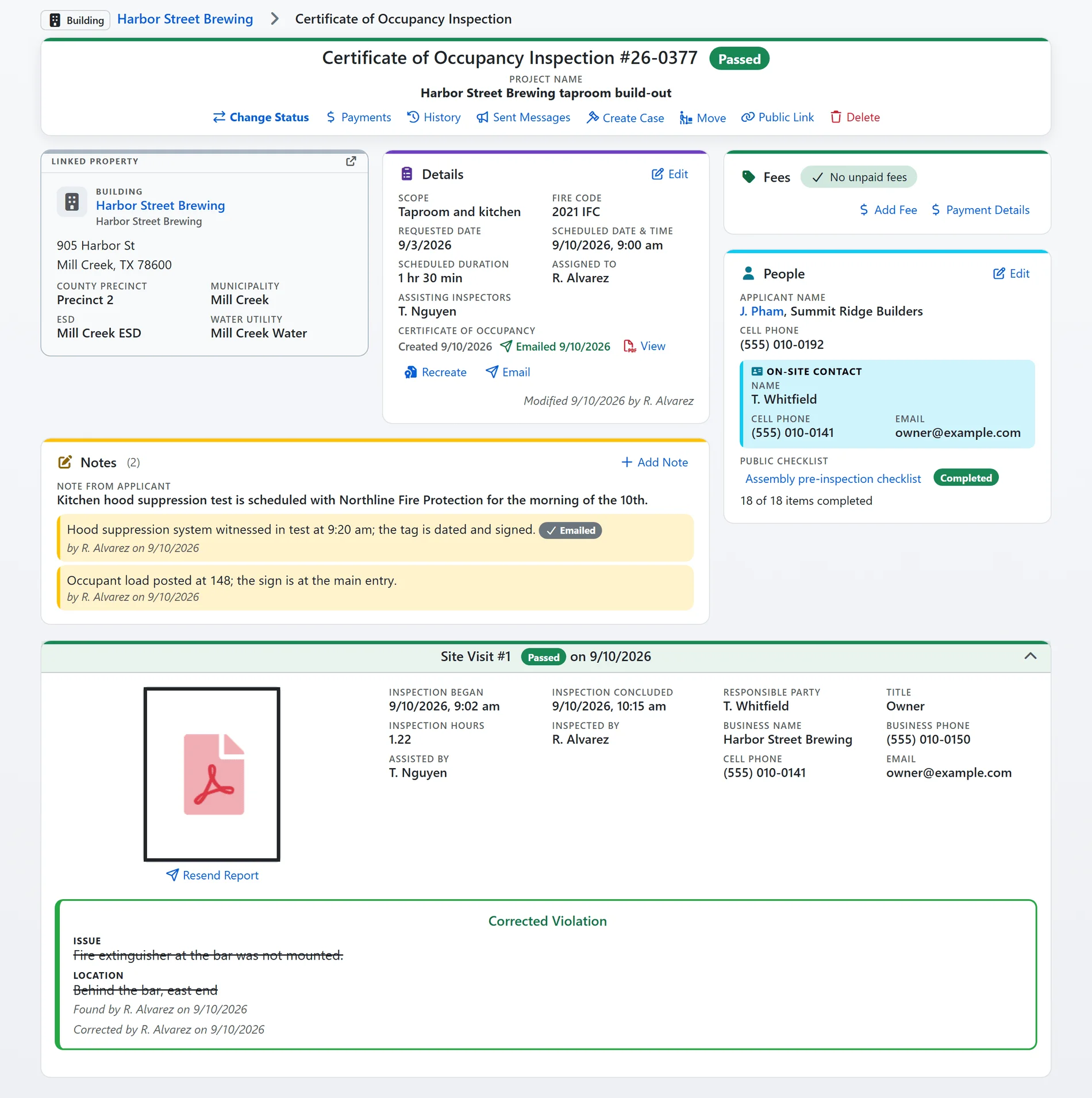The height and width of the screenshot is (1098, 1092).
Task: Get the Public Link
Action: (778, 117)
